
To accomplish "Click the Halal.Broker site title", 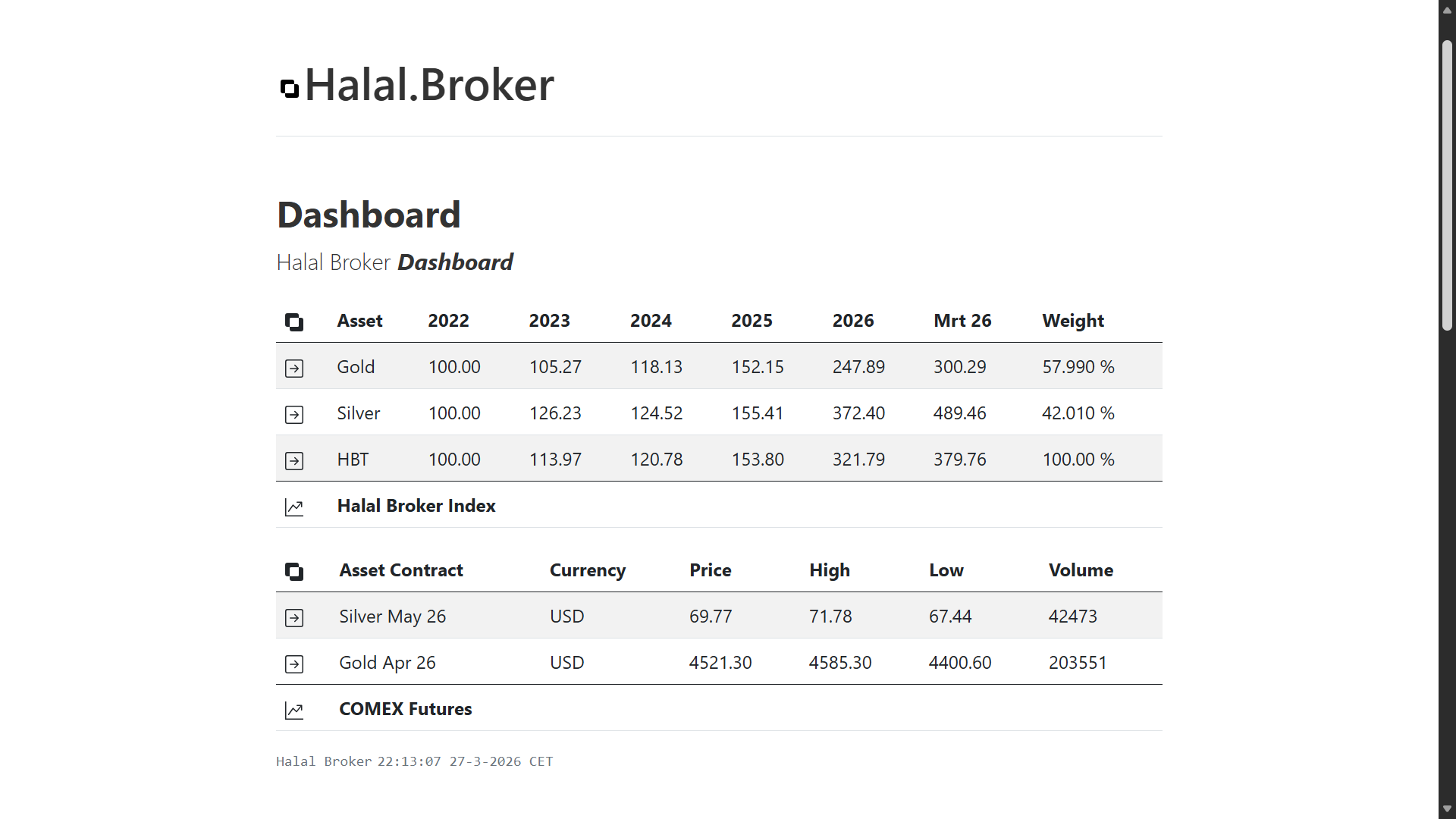I will pyautogui.click(x=429, y=84).
